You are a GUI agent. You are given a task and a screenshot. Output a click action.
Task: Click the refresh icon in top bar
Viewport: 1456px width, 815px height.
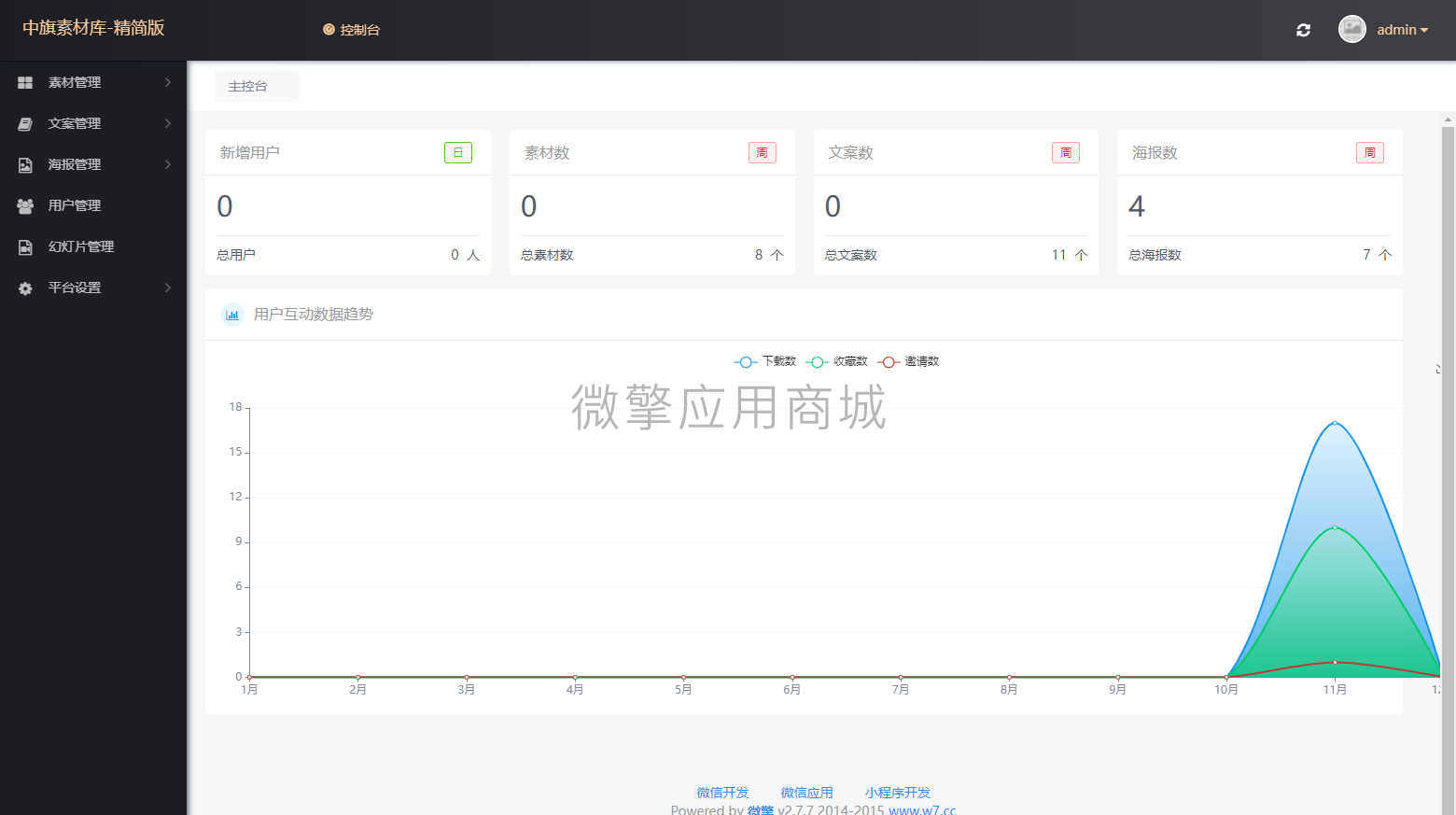(x=1303, y=30)
